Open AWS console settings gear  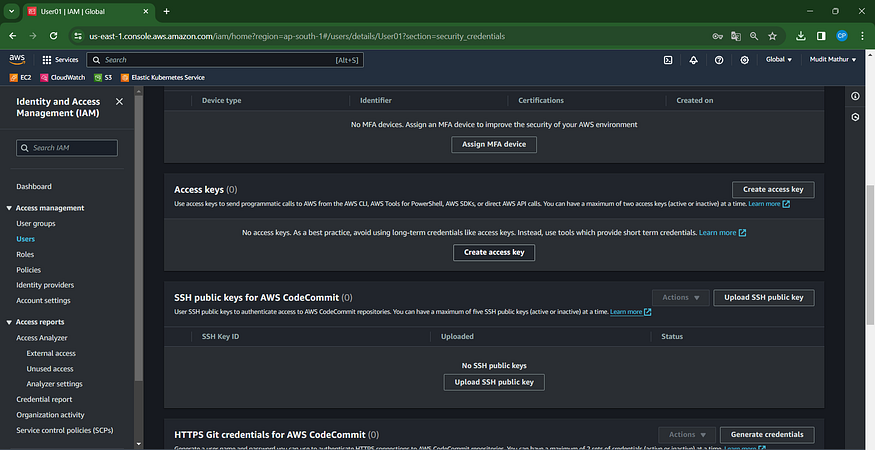tap(744, 60)
